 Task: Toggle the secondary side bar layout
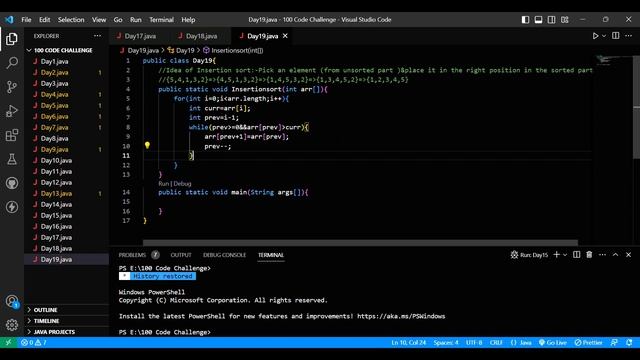pos(551,20)
